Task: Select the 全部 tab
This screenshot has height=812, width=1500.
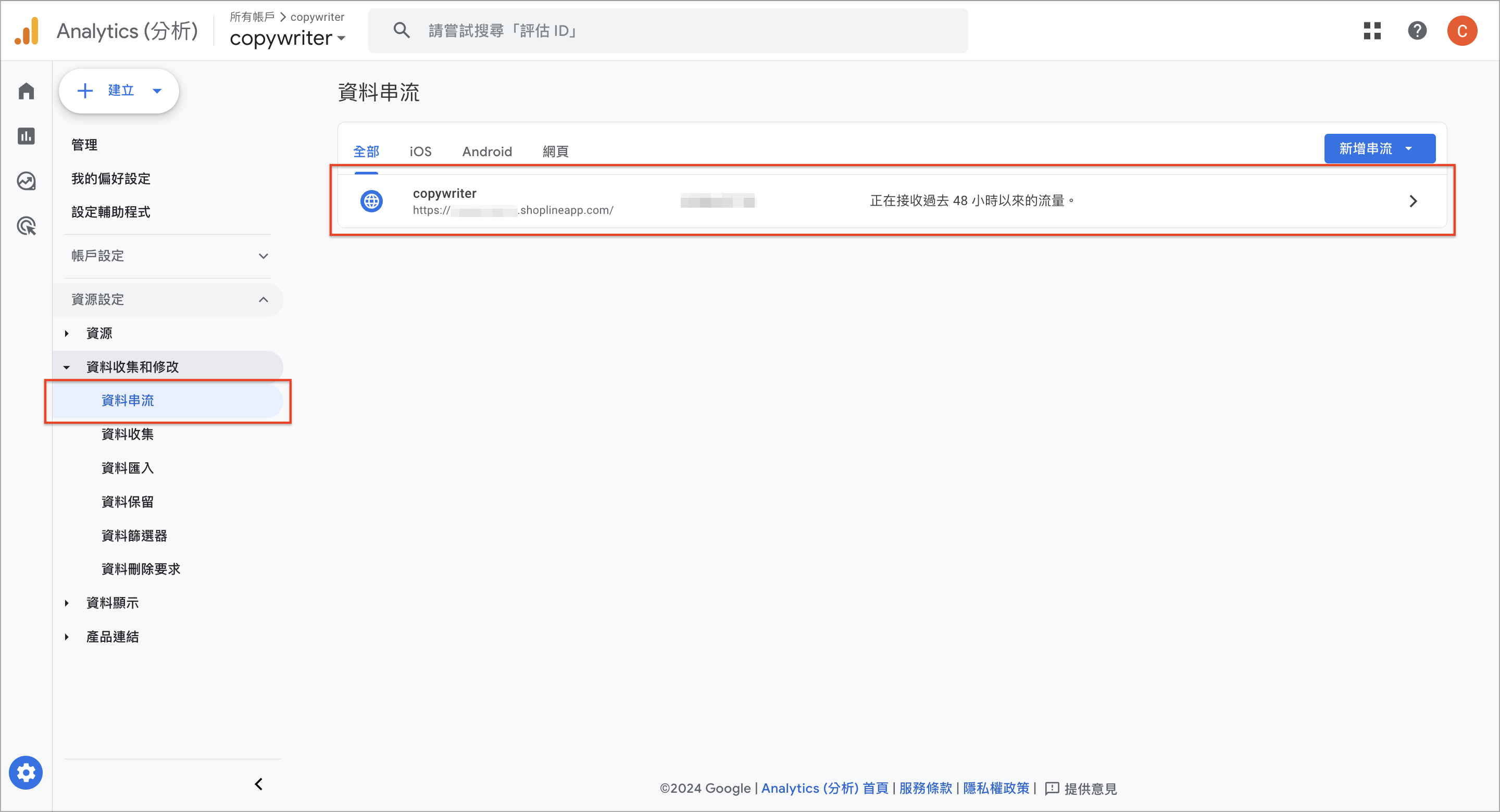Action: tap(366, 151)
